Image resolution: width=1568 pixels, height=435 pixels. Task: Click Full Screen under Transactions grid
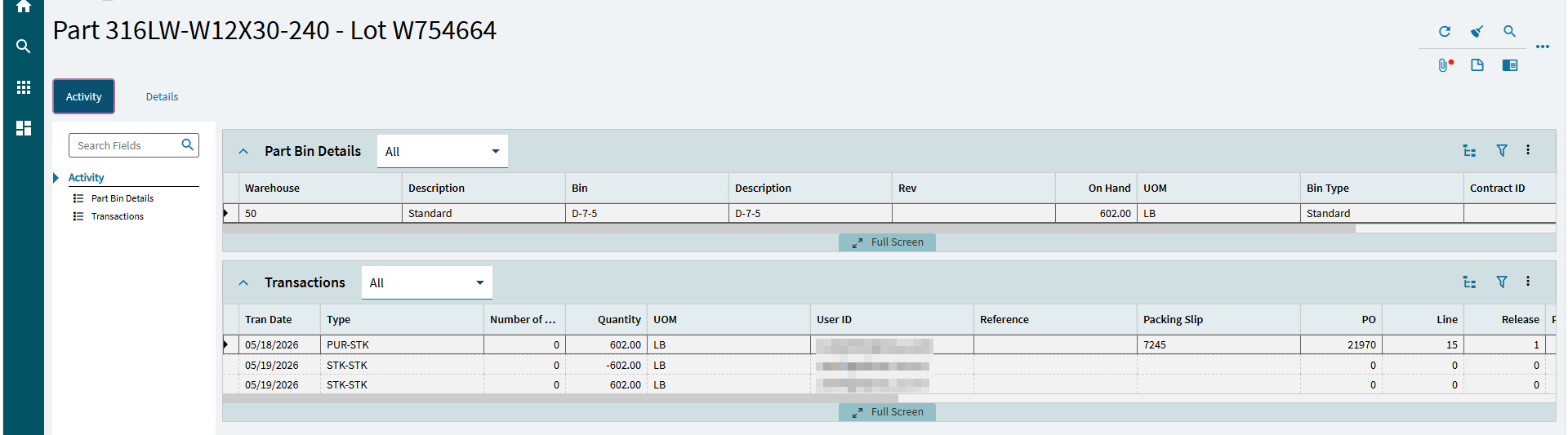(887, 412)
